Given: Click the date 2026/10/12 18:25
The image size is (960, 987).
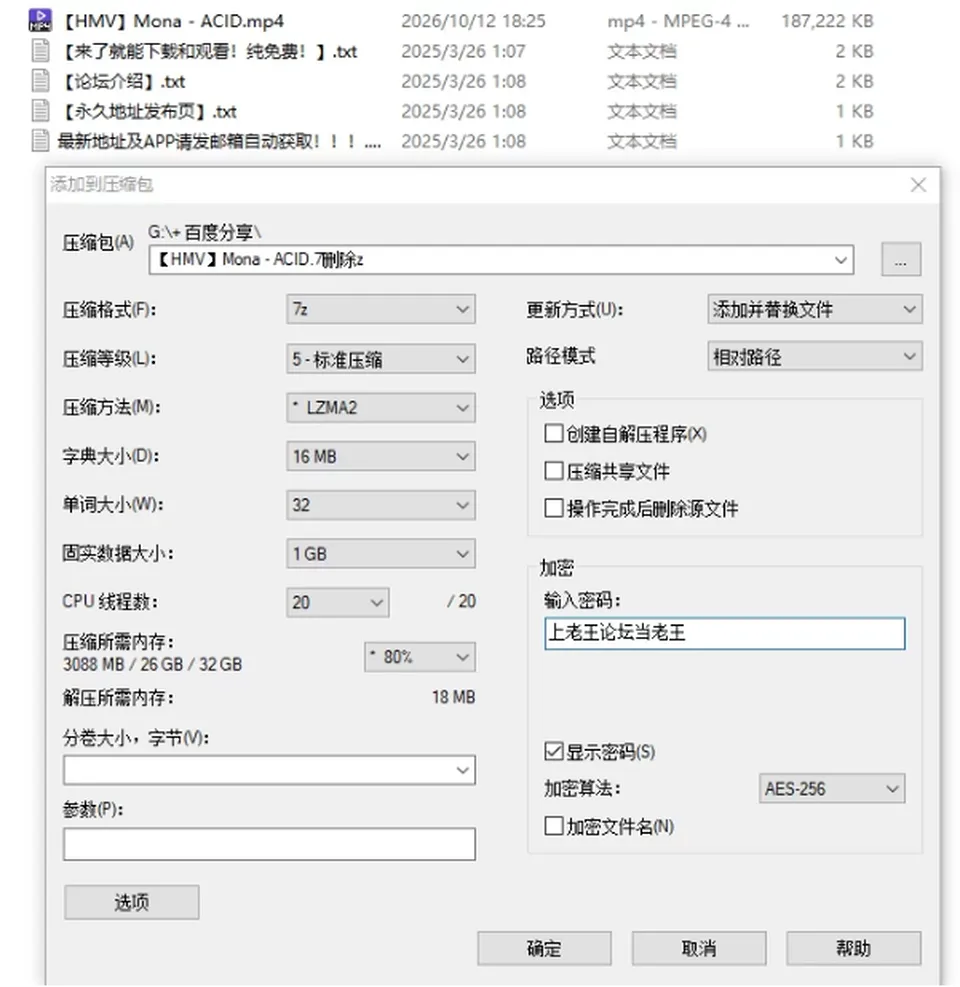Looking at the screenshot, I should (473, 21).
